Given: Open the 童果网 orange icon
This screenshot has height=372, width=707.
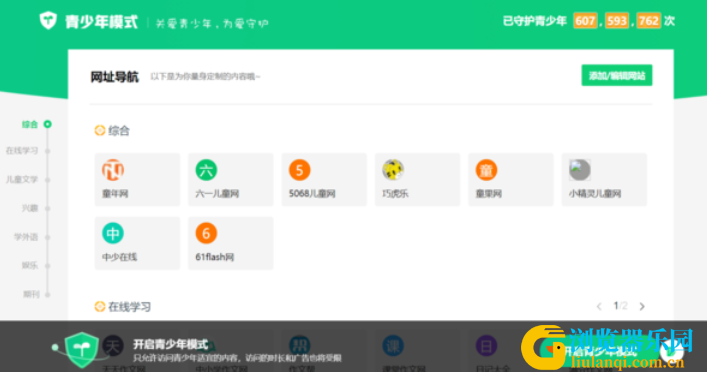Looking at the screenshot, I should tap(486, 170).
